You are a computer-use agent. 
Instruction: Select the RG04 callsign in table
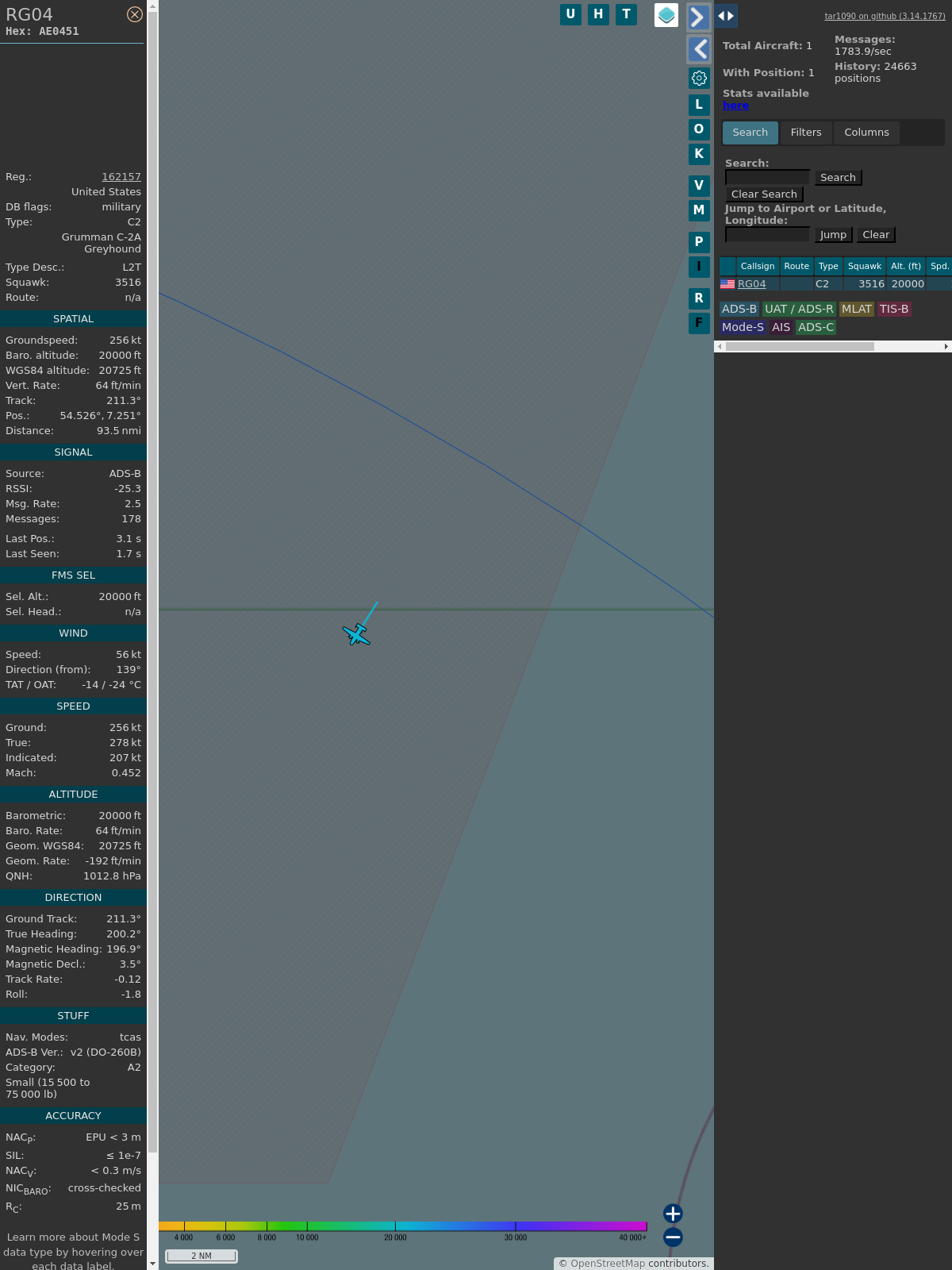point(752,284)
